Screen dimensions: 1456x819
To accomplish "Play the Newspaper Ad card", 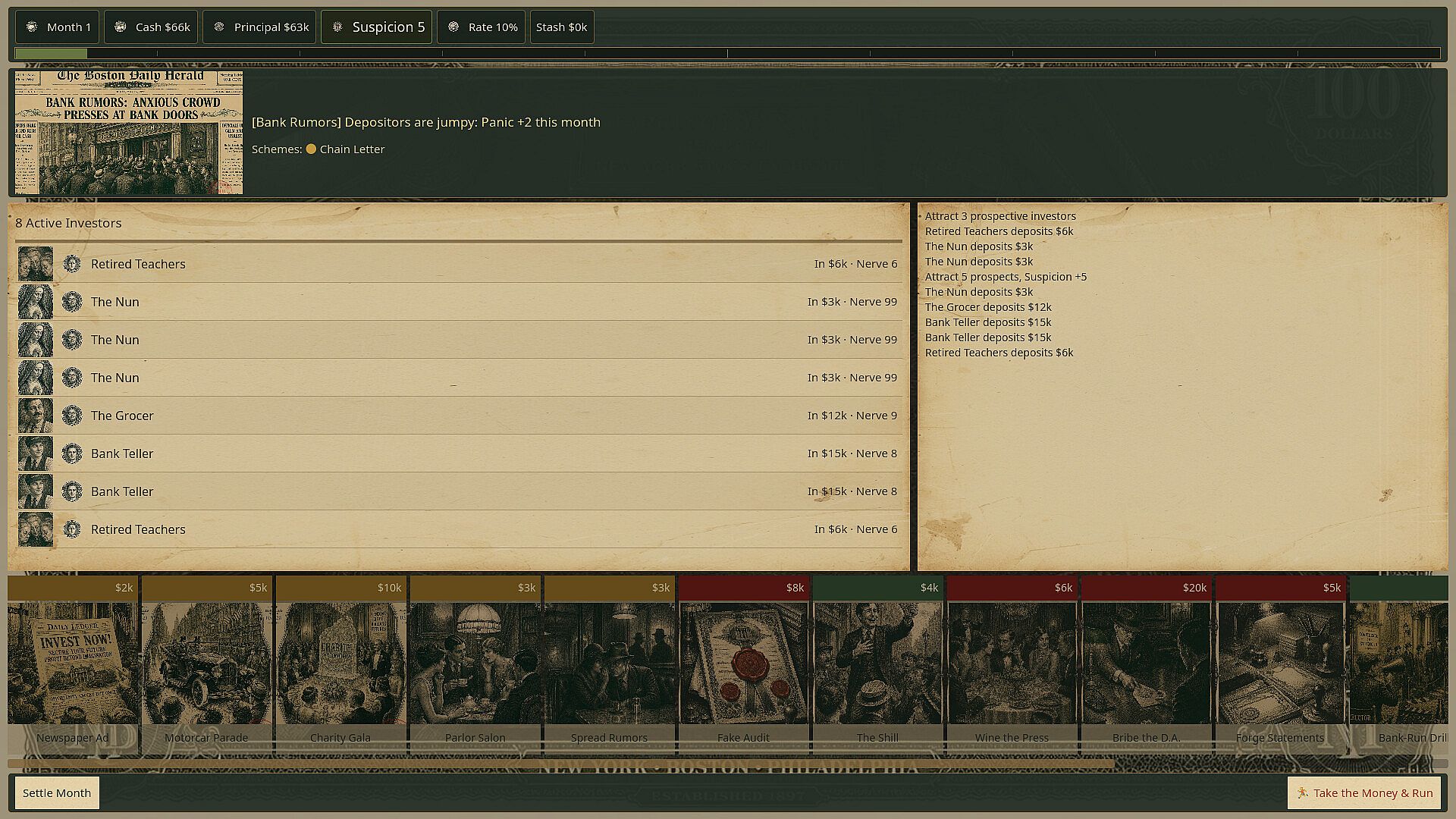I will click(73, 664).
